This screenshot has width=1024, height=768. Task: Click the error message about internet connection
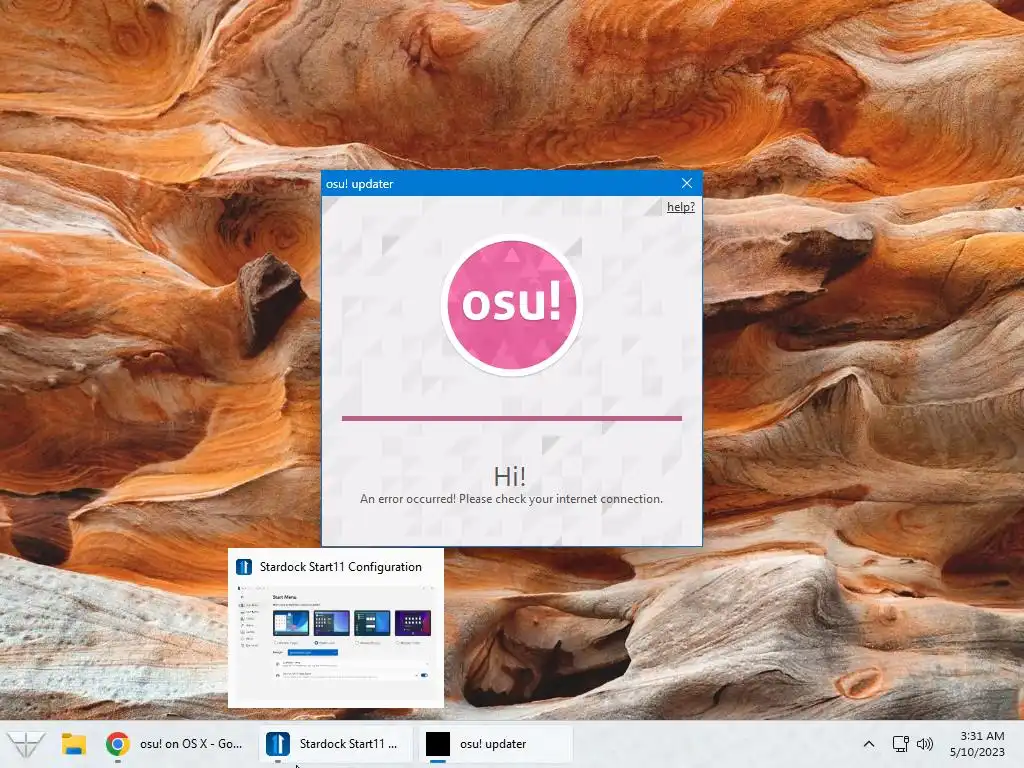click(x=511, y=499)
